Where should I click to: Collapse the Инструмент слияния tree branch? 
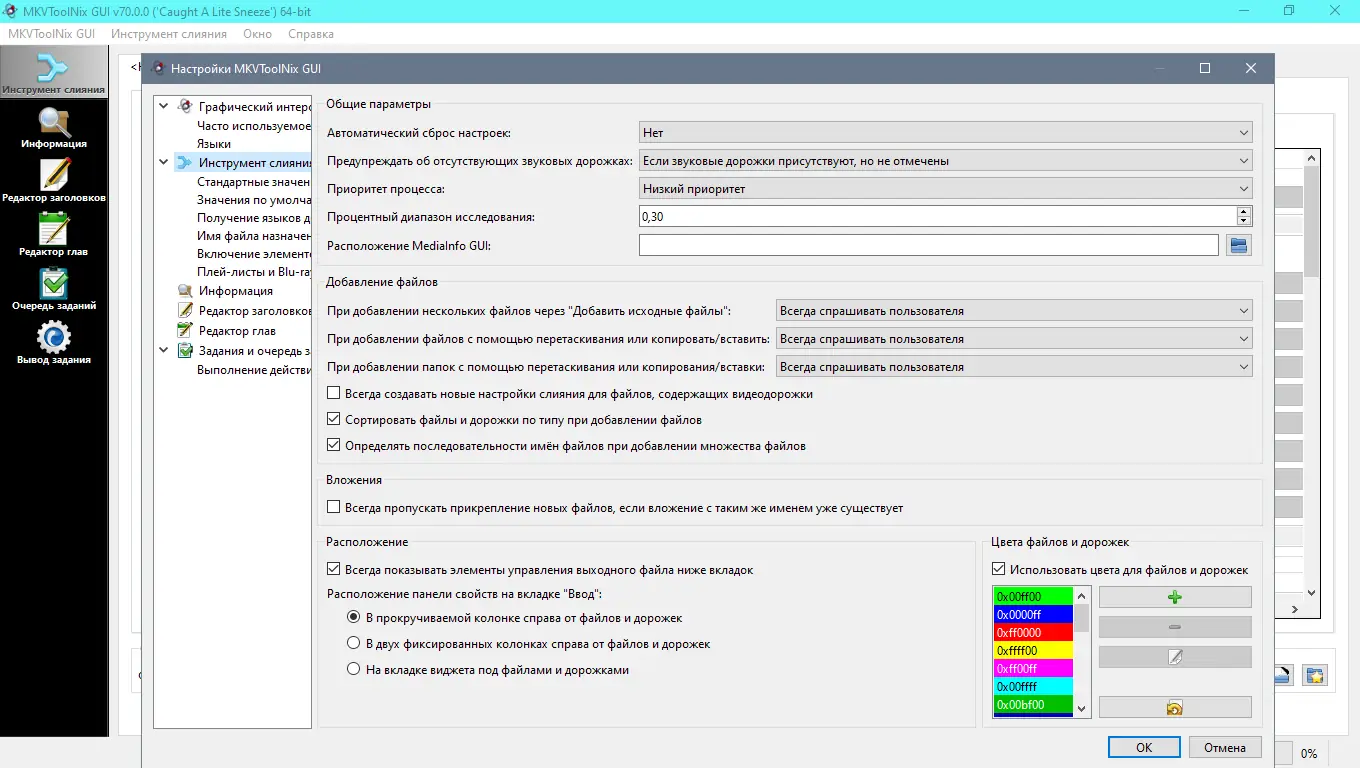(x=163, y=160)
